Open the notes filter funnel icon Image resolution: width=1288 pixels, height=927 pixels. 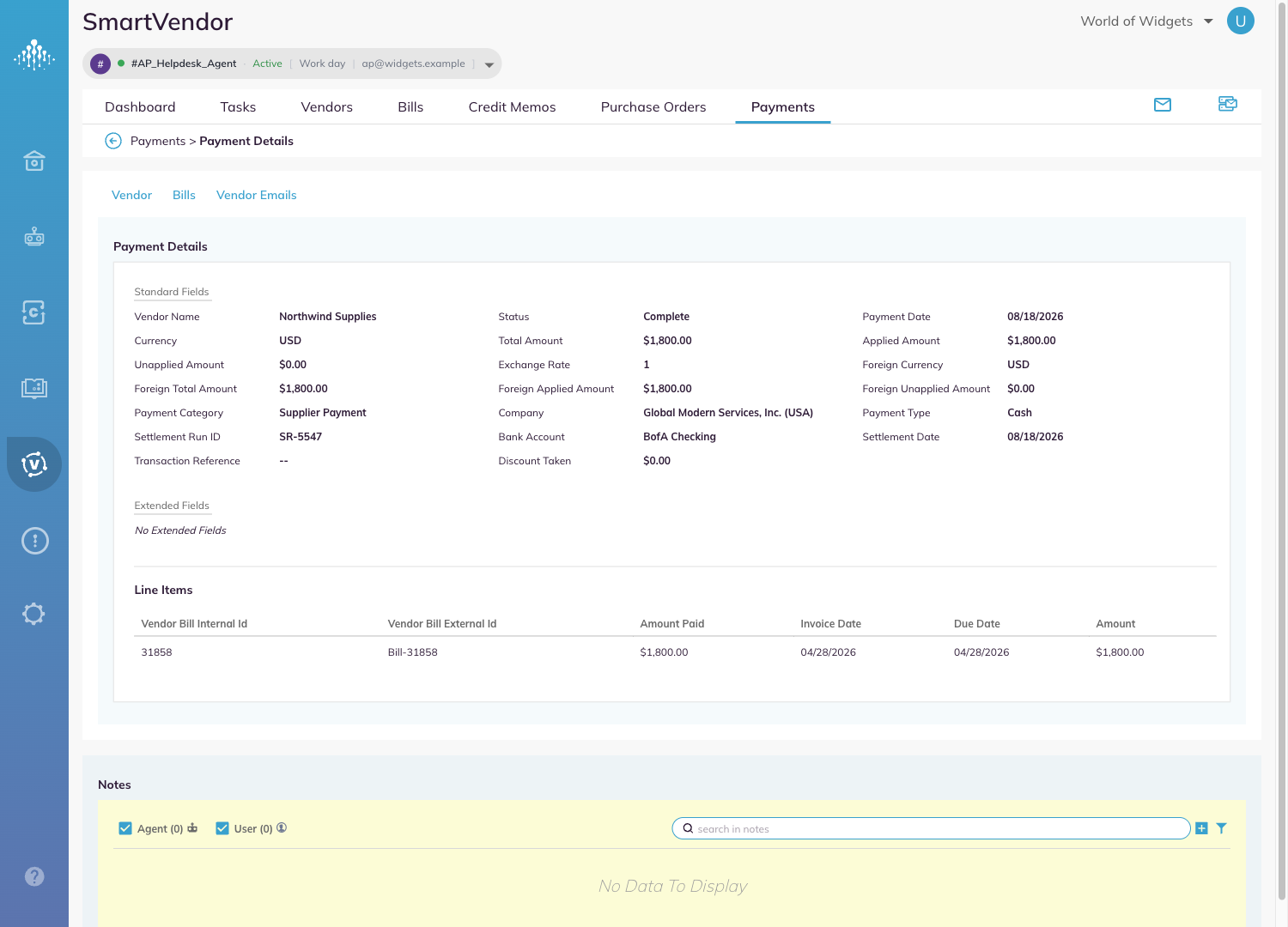point(1221,828)
